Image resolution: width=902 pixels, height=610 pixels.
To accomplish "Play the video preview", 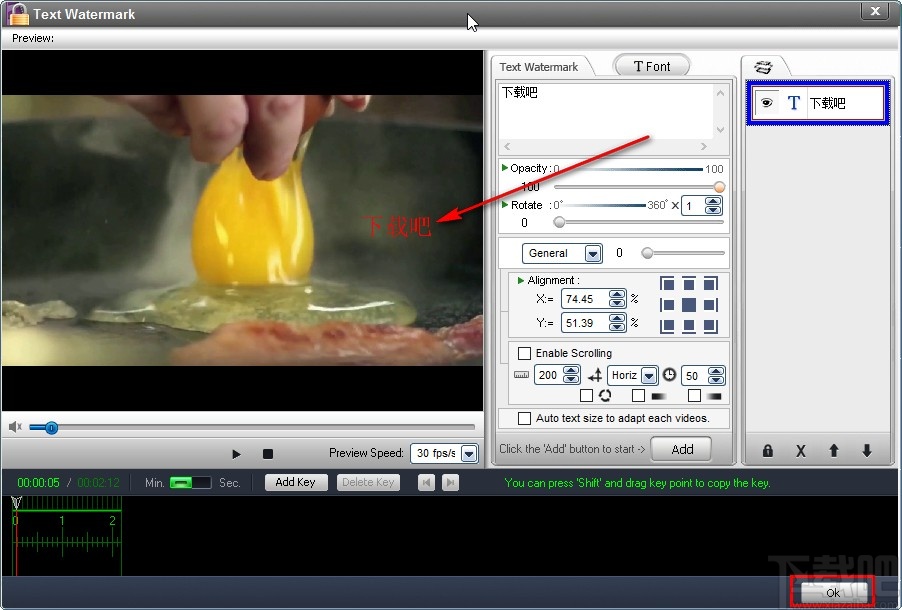I will pyautogui.click(x=236, y=454).
